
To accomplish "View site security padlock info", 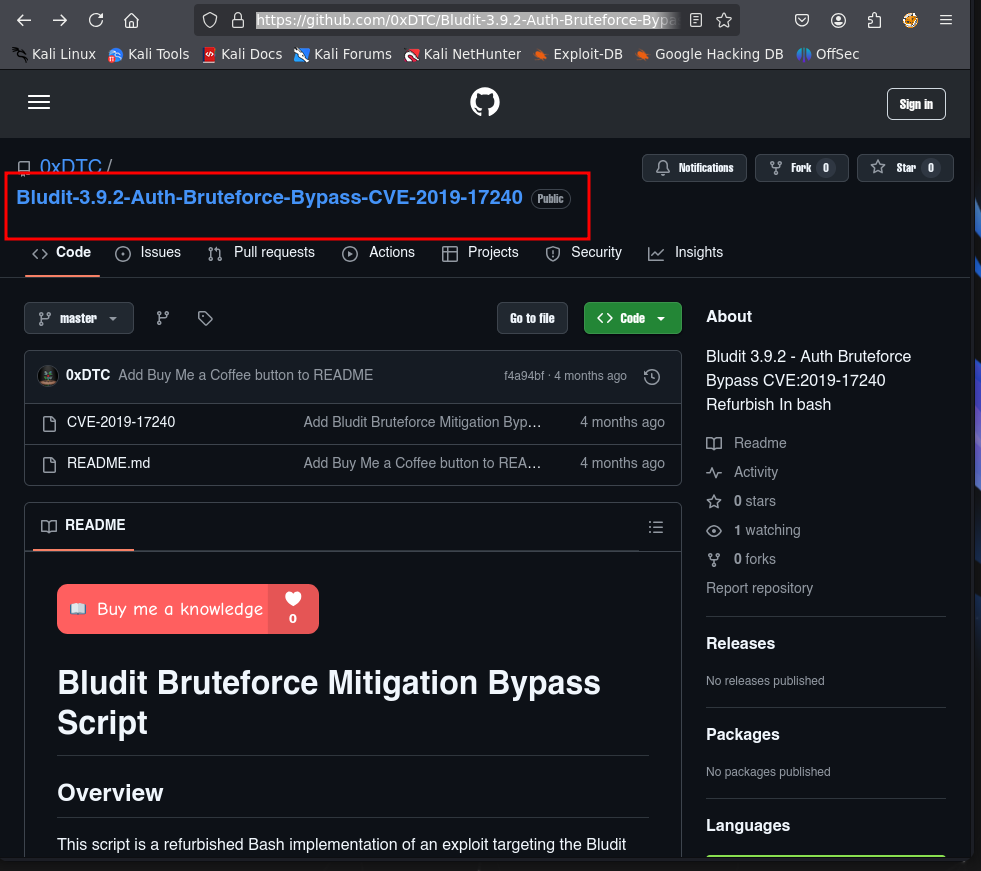I will point(238,21).
